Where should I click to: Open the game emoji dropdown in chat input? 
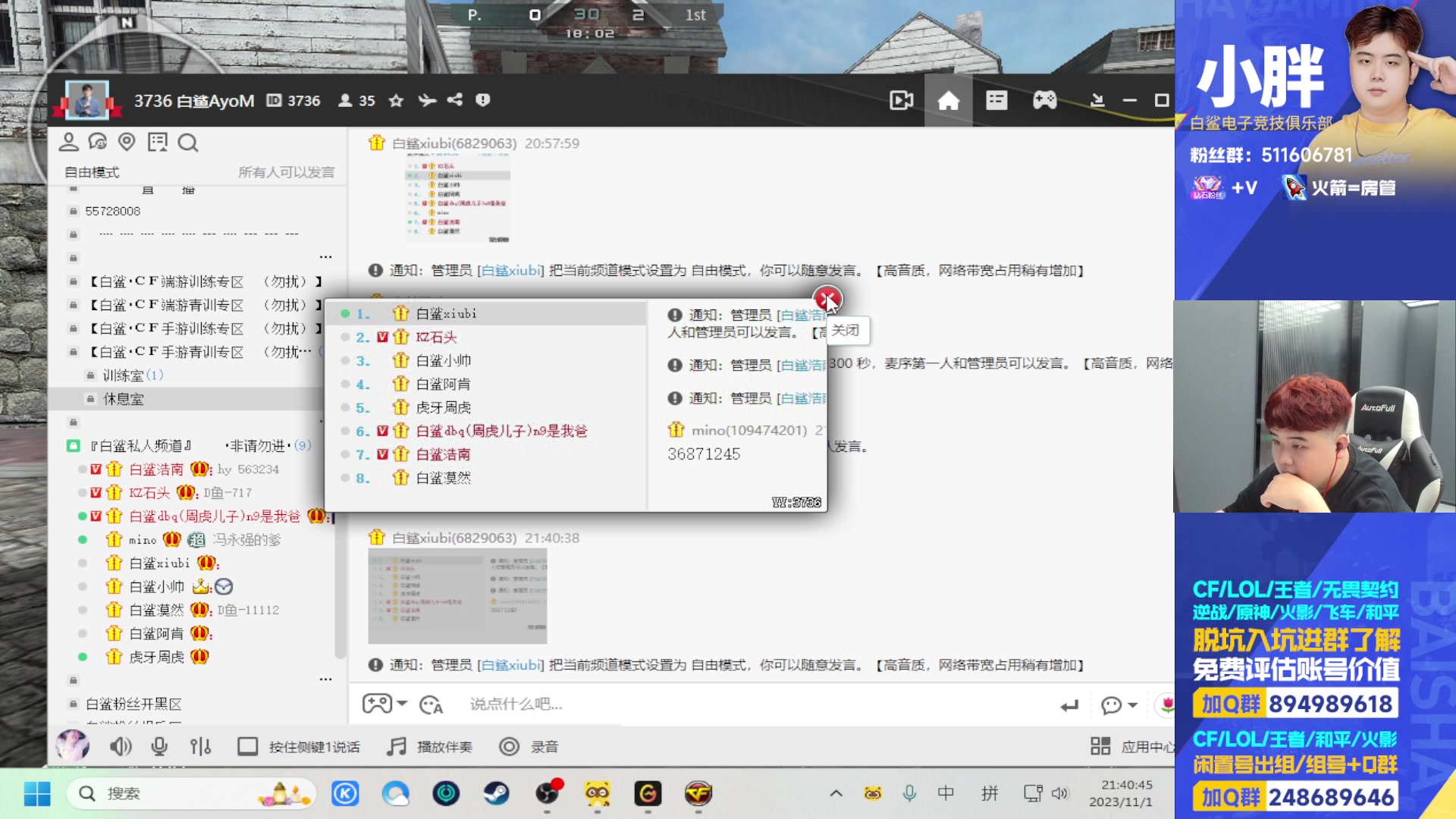[384, 704]
